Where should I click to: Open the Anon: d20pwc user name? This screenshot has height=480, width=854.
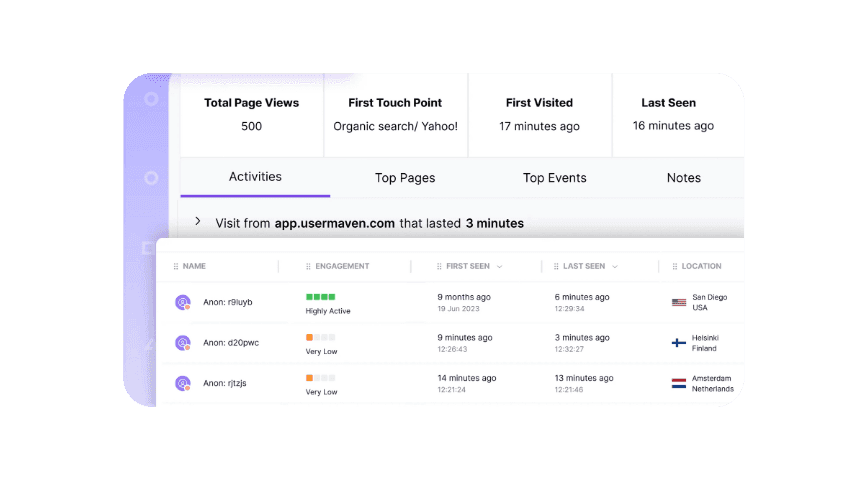tap(231, 343)
